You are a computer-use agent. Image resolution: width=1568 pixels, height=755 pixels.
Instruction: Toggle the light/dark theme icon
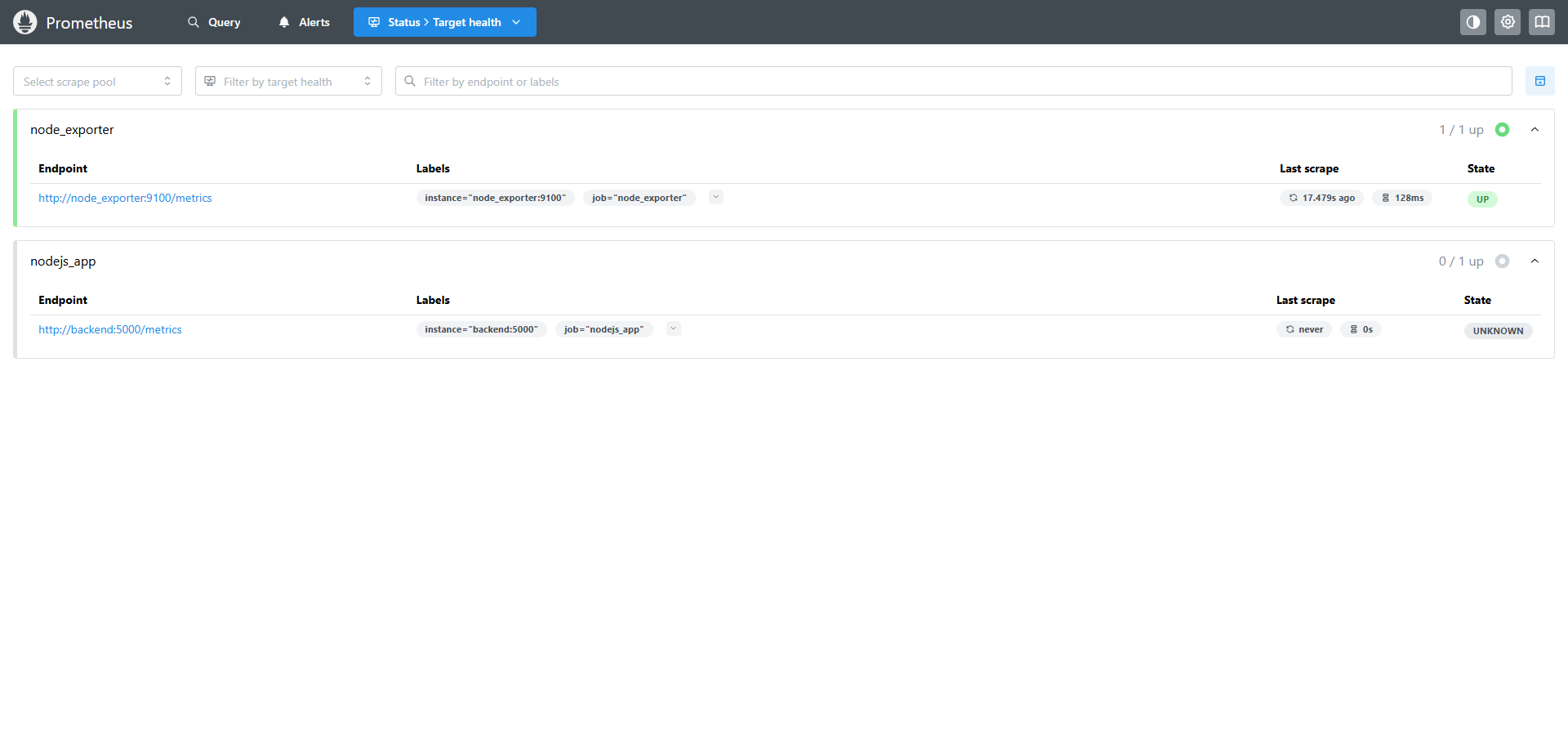point(1473,22)
